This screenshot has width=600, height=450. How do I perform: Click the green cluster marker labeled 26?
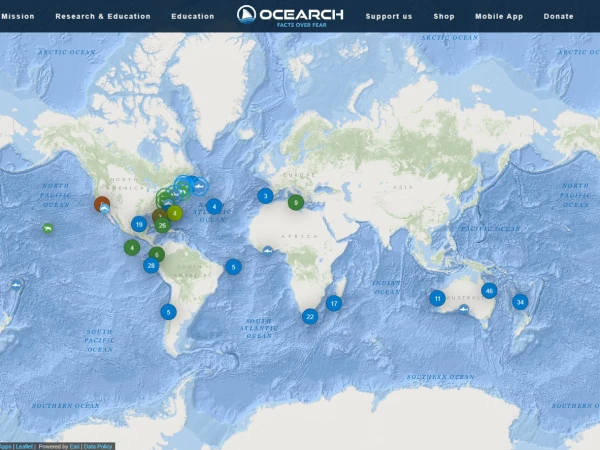tap(162, 225)
